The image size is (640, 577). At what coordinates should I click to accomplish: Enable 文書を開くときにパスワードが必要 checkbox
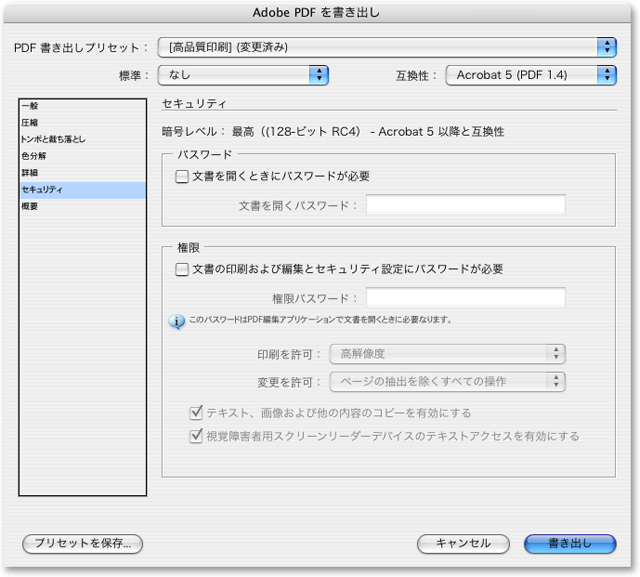[x=182, y=176]
